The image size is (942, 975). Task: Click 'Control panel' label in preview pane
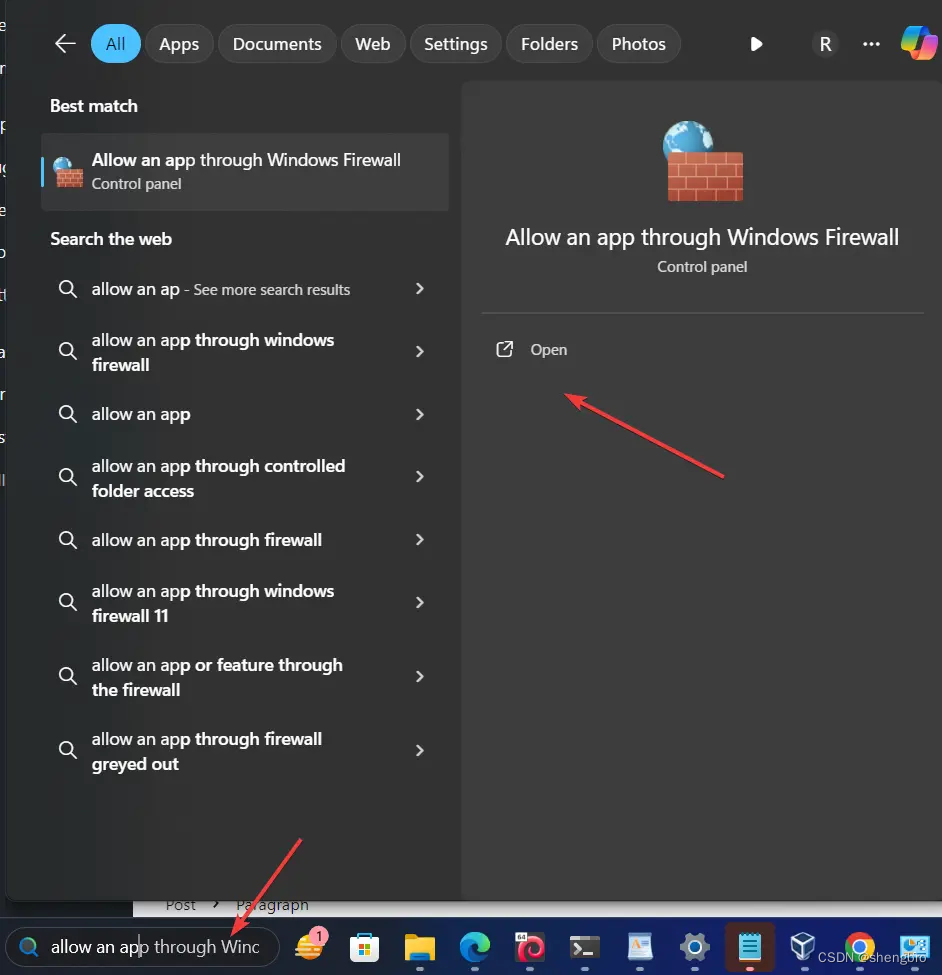click(x=702, y=267)
